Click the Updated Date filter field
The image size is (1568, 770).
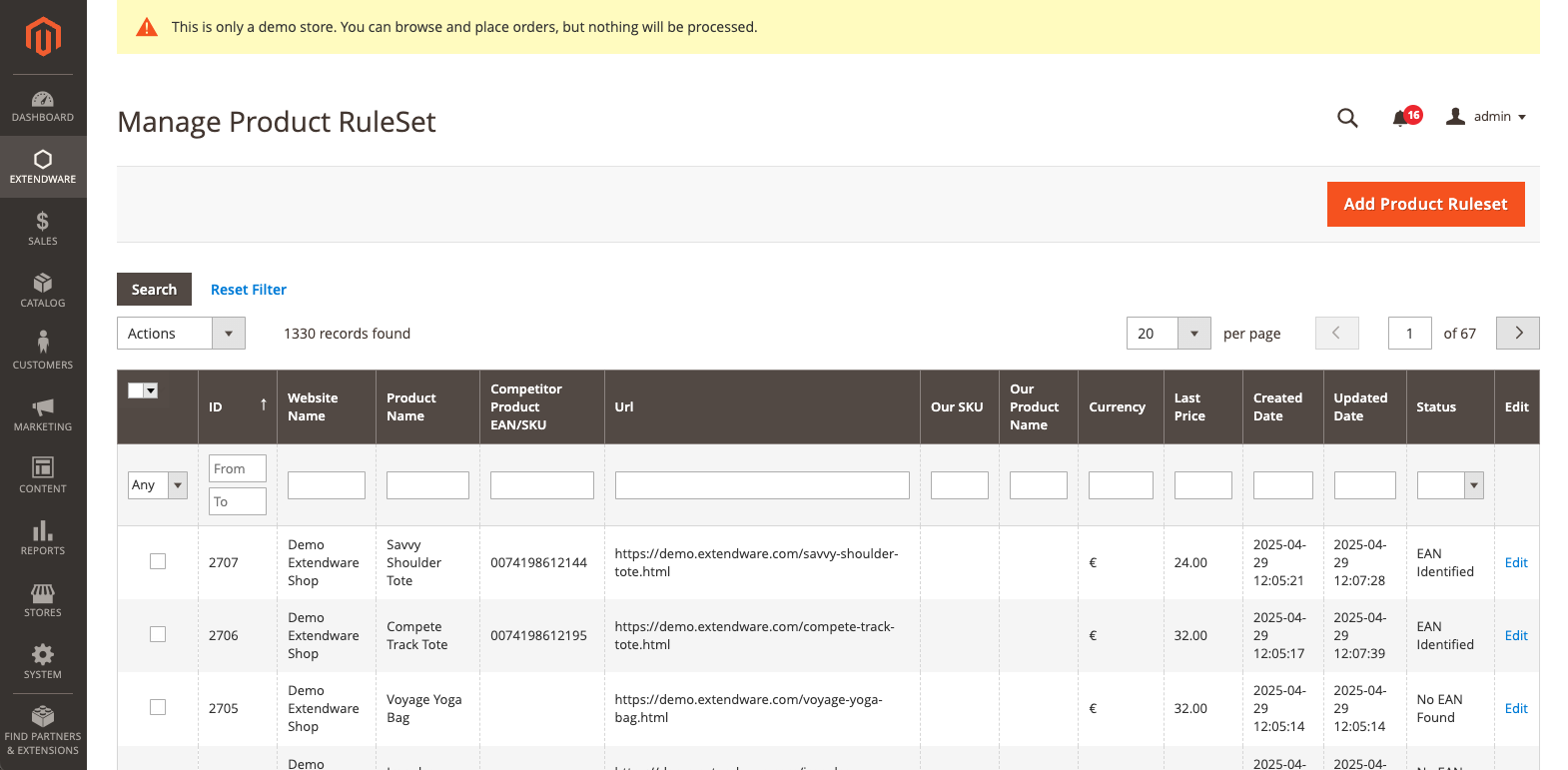[1365, 485]
